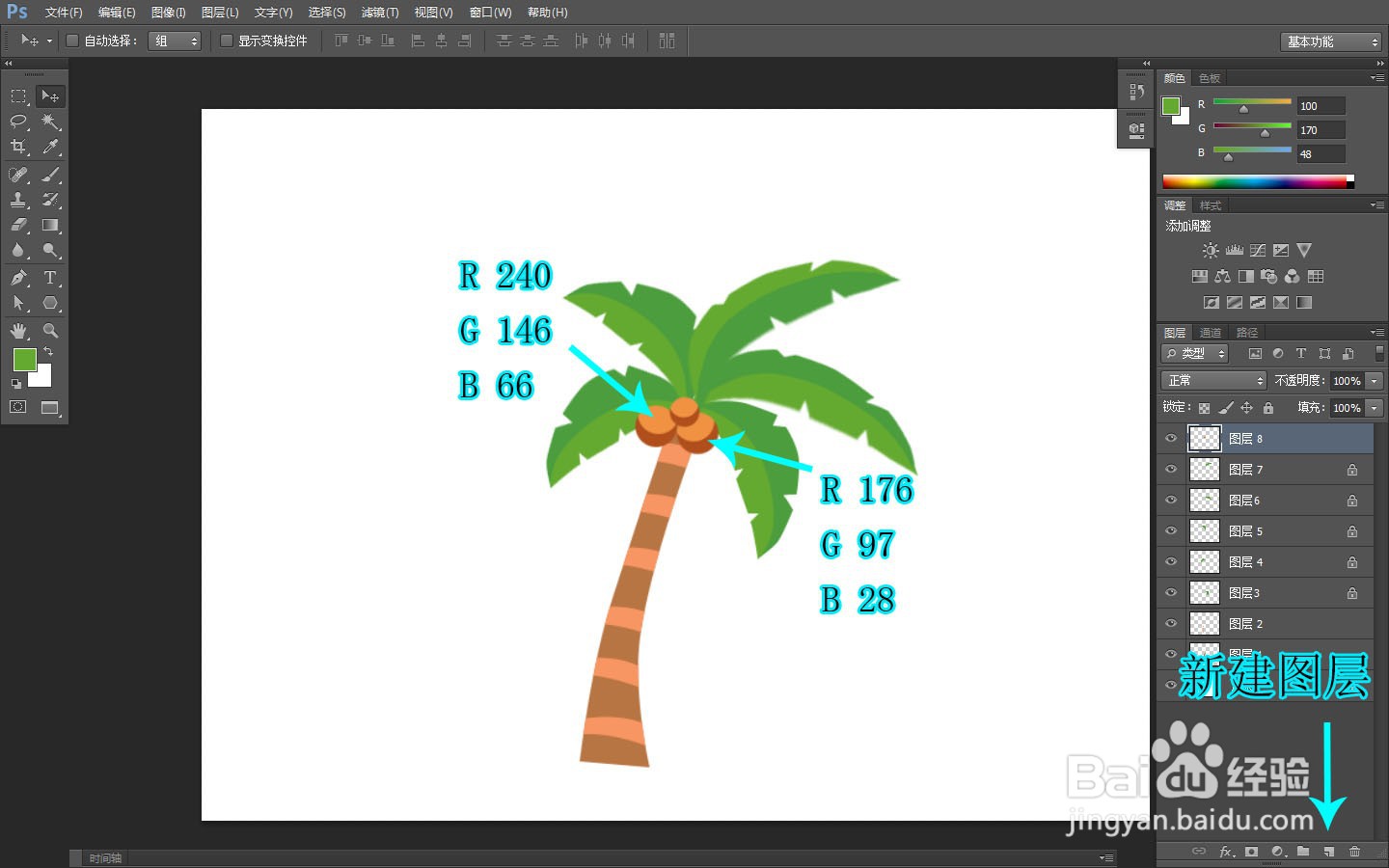Viewport: 1389px width, 868px height.
Task: Open the color panel flyout menu
Action: click(x=1376, y=77)
